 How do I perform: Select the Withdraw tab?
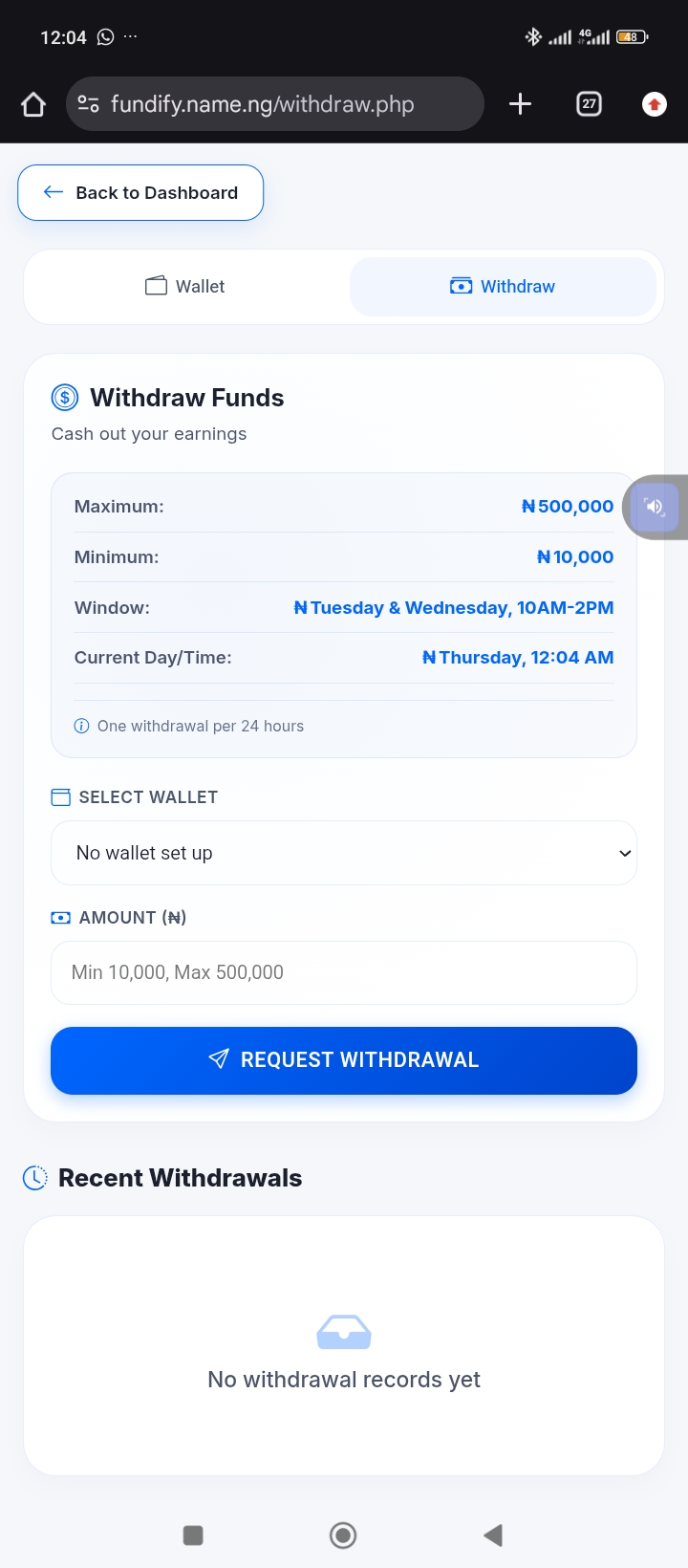pyautogui.click(x=503, y=287)
